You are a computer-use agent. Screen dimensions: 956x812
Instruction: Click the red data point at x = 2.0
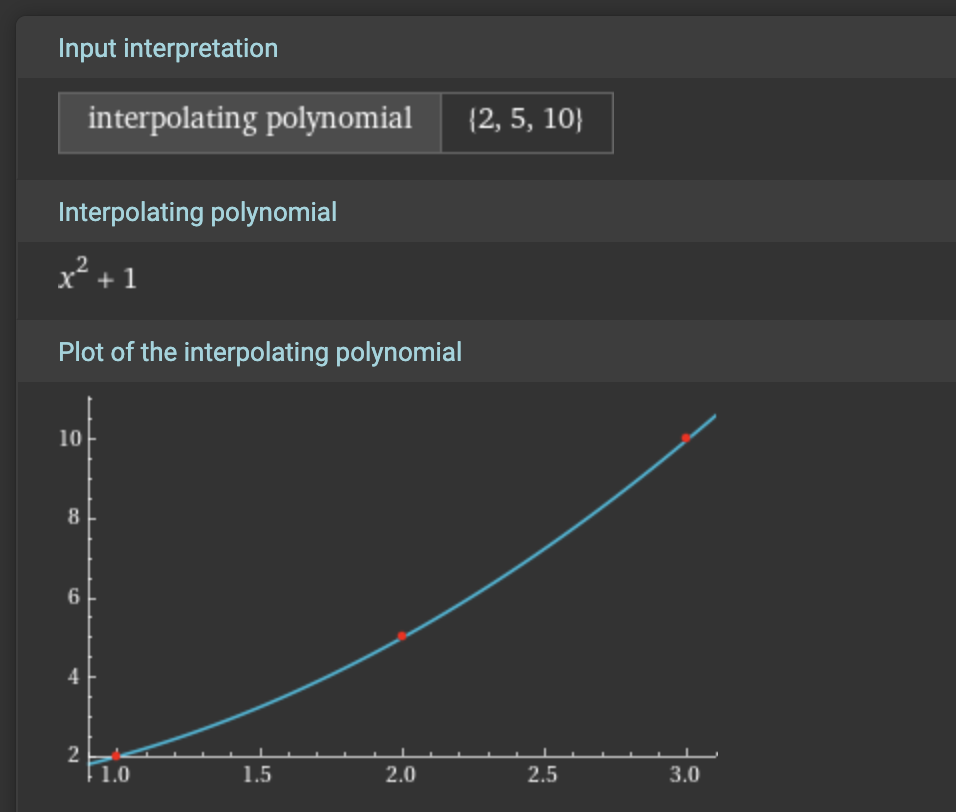click(402, 635)
